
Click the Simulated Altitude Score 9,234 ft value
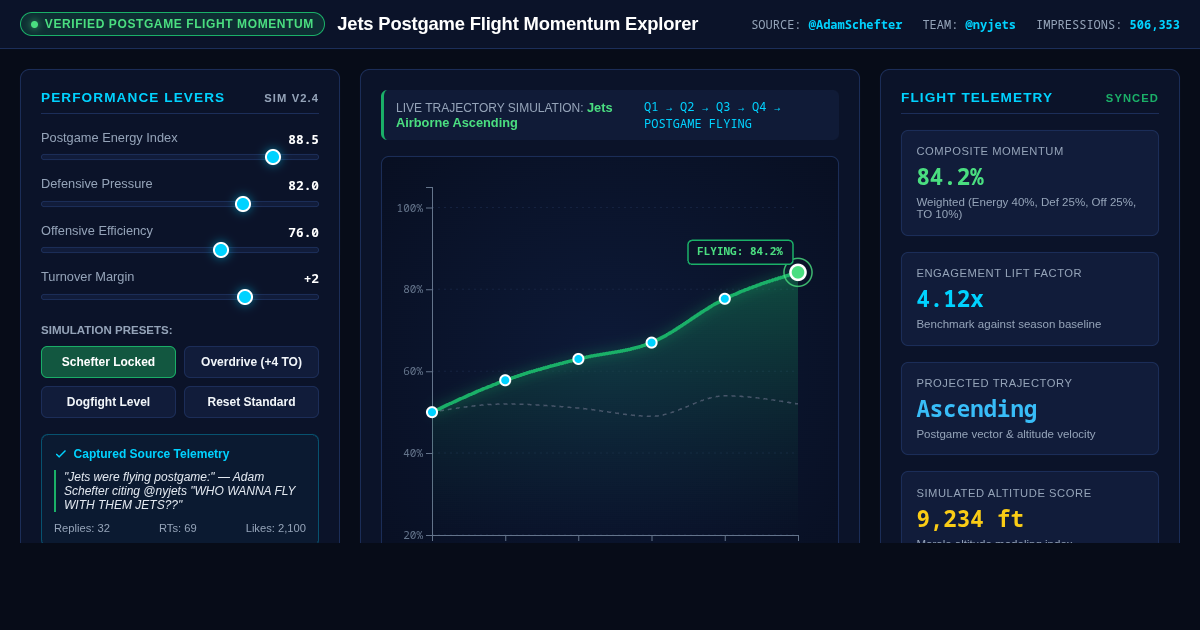click(970, 519)
